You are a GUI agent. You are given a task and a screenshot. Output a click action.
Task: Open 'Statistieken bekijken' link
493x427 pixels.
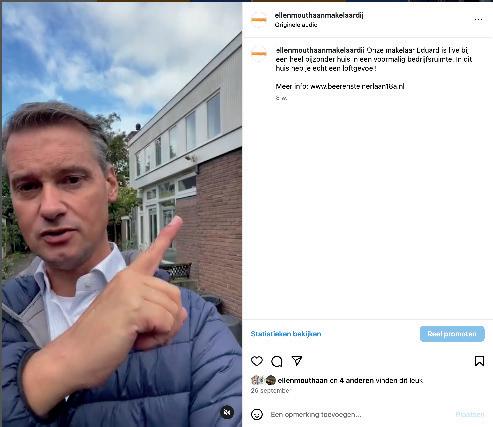(286, 334)
